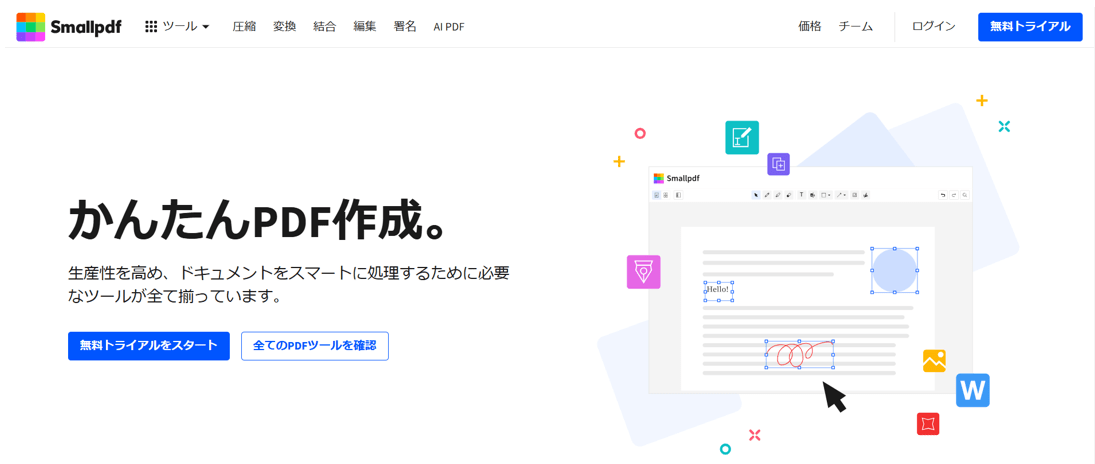Select the T text tool in editor toolbar
Image resolution: width=1095 pixels, height=464 pixels.
click(802, 195)
